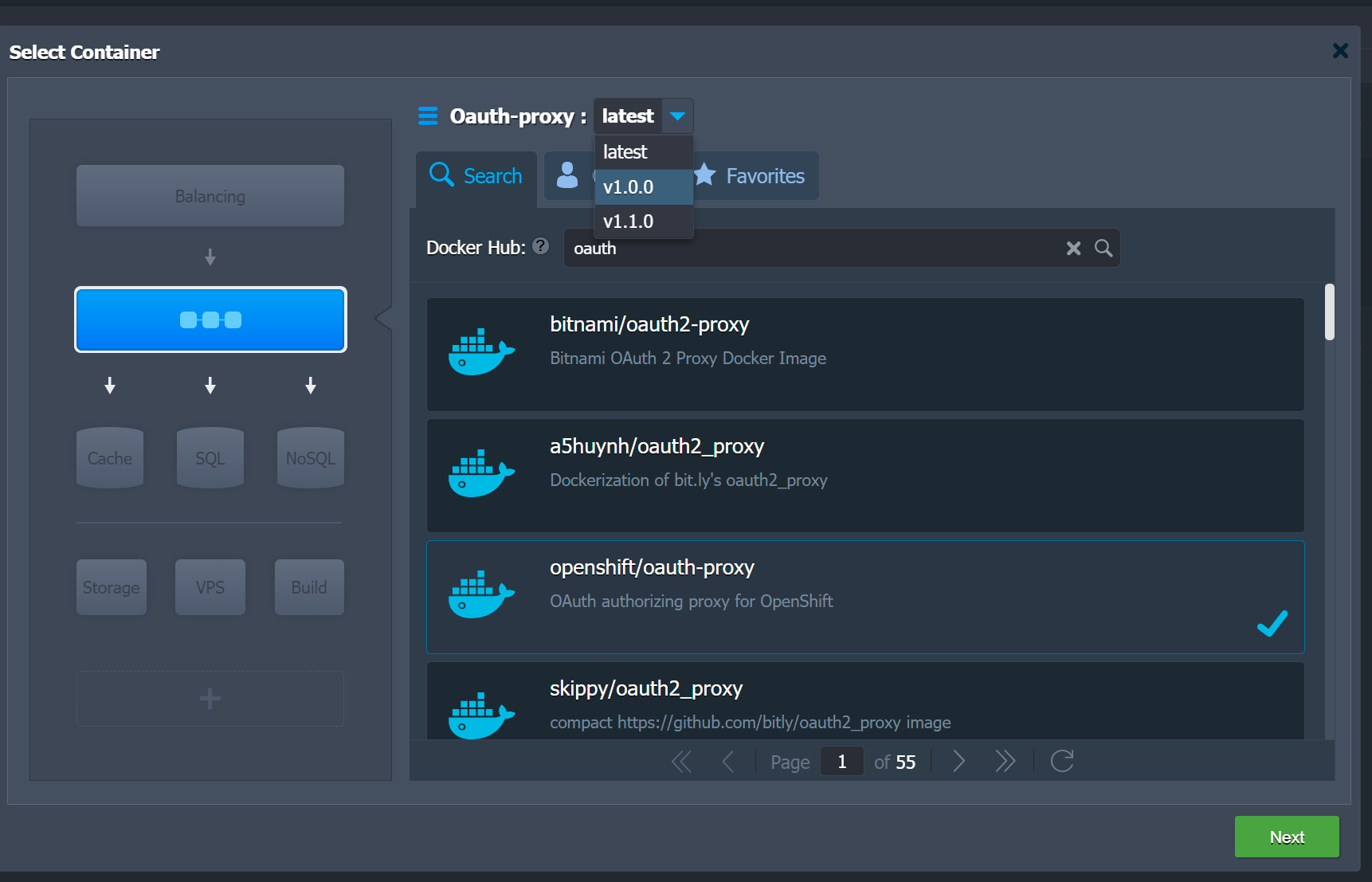The height and width of the screenshot is (882, 1372).
Task: Jump to the last results page
Action: point(1005,762)
